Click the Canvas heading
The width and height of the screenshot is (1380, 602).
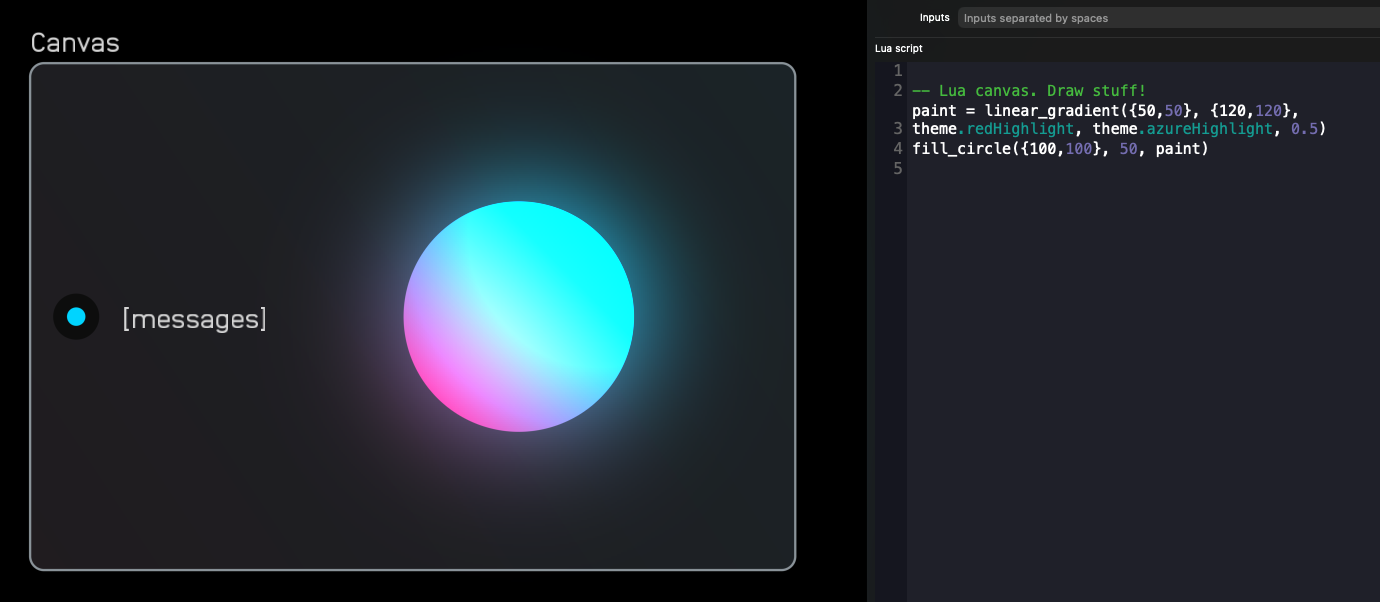point(76,42)
